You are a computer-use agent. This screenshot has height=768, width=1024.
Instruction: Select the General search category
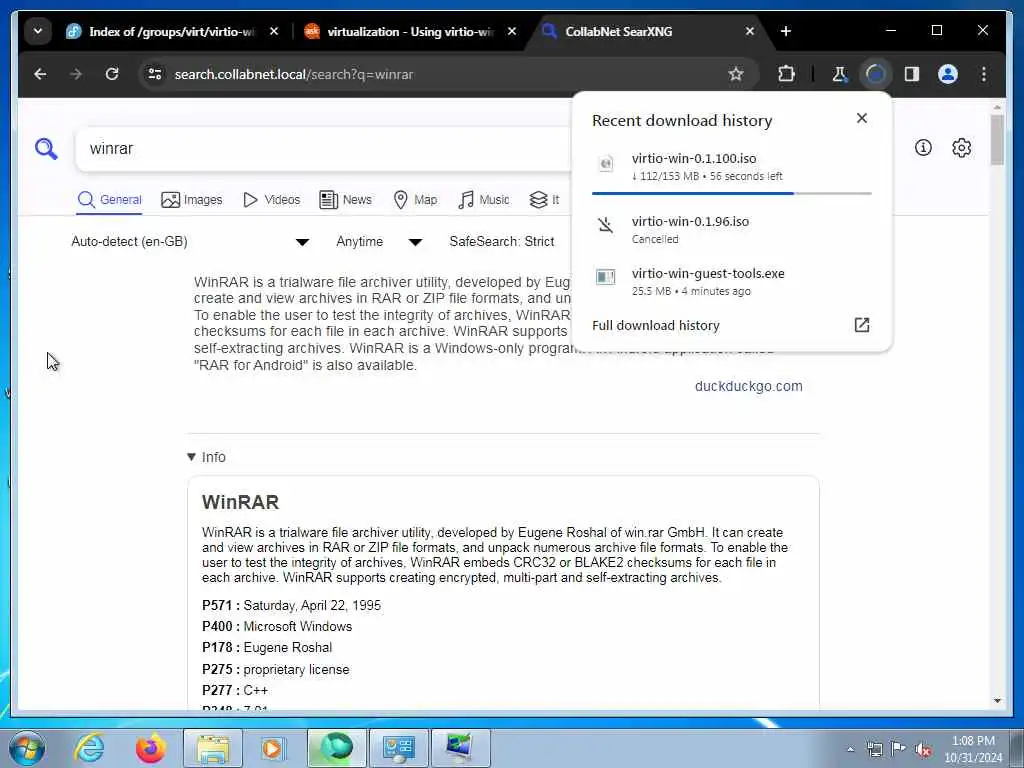109,200
